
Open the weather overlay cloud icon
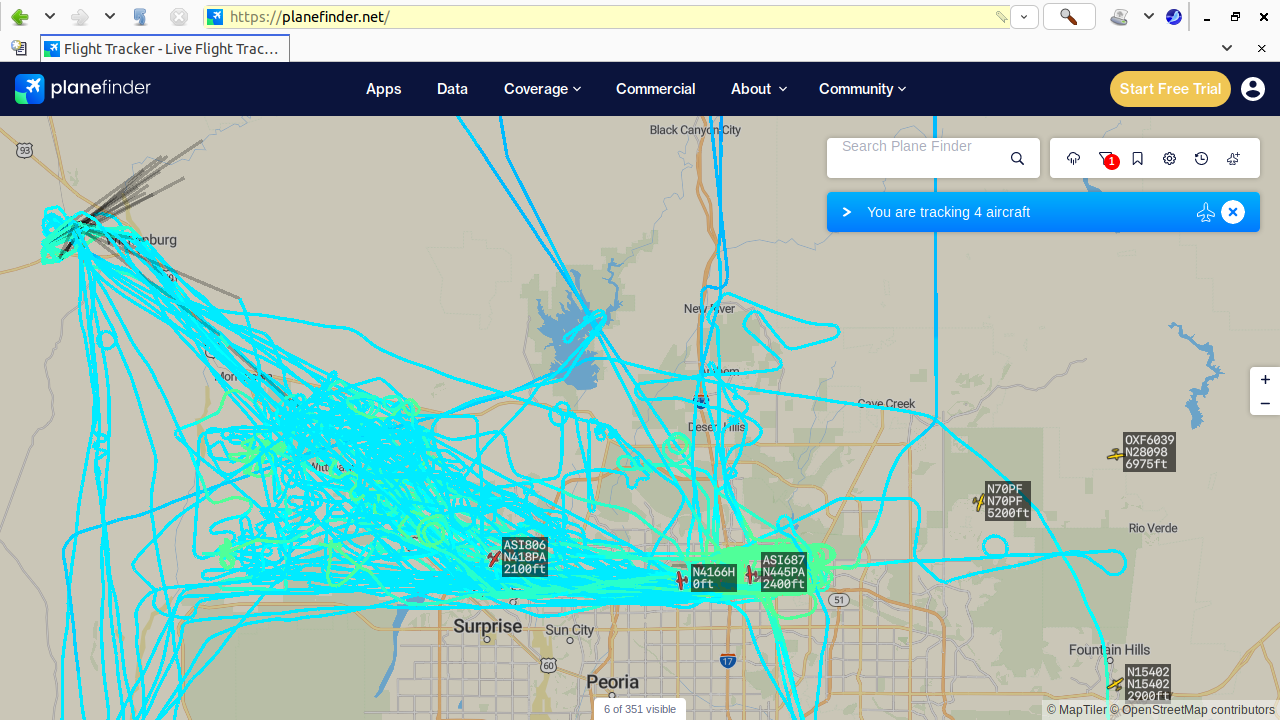(1074, 159)
